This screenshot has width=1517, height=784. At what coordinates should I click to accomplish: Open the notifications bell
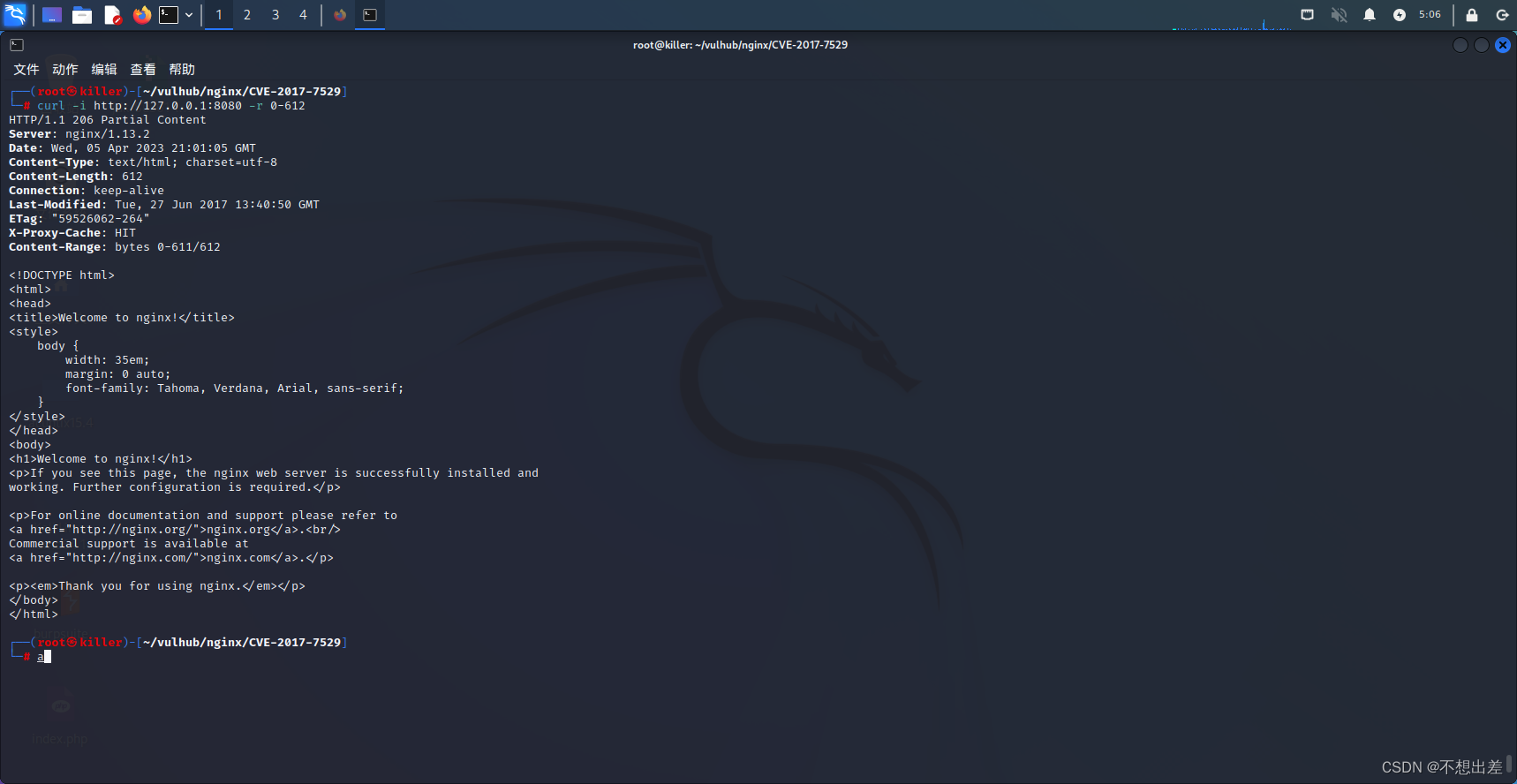pos(1369,15)
